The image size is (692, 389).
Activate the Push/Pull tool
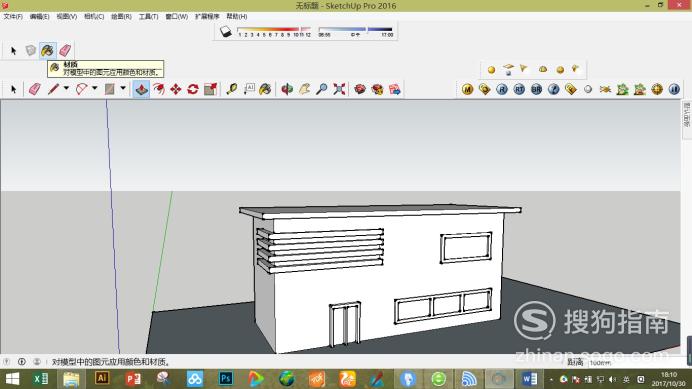coord(141,89)
